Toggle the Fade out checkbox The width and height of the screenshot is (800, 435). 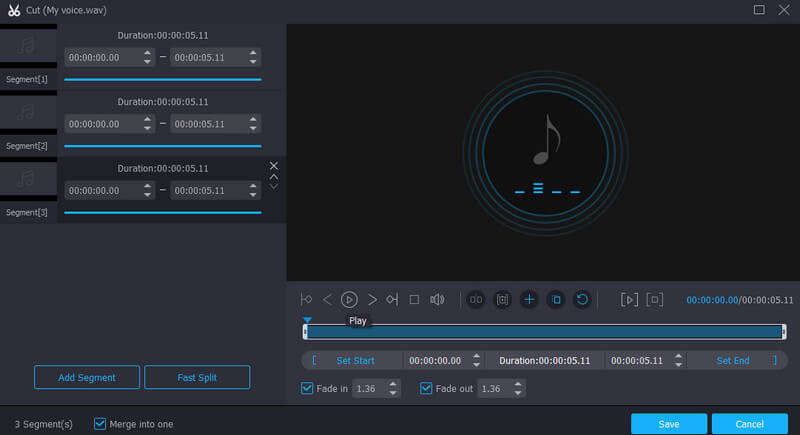coord(427,388)
